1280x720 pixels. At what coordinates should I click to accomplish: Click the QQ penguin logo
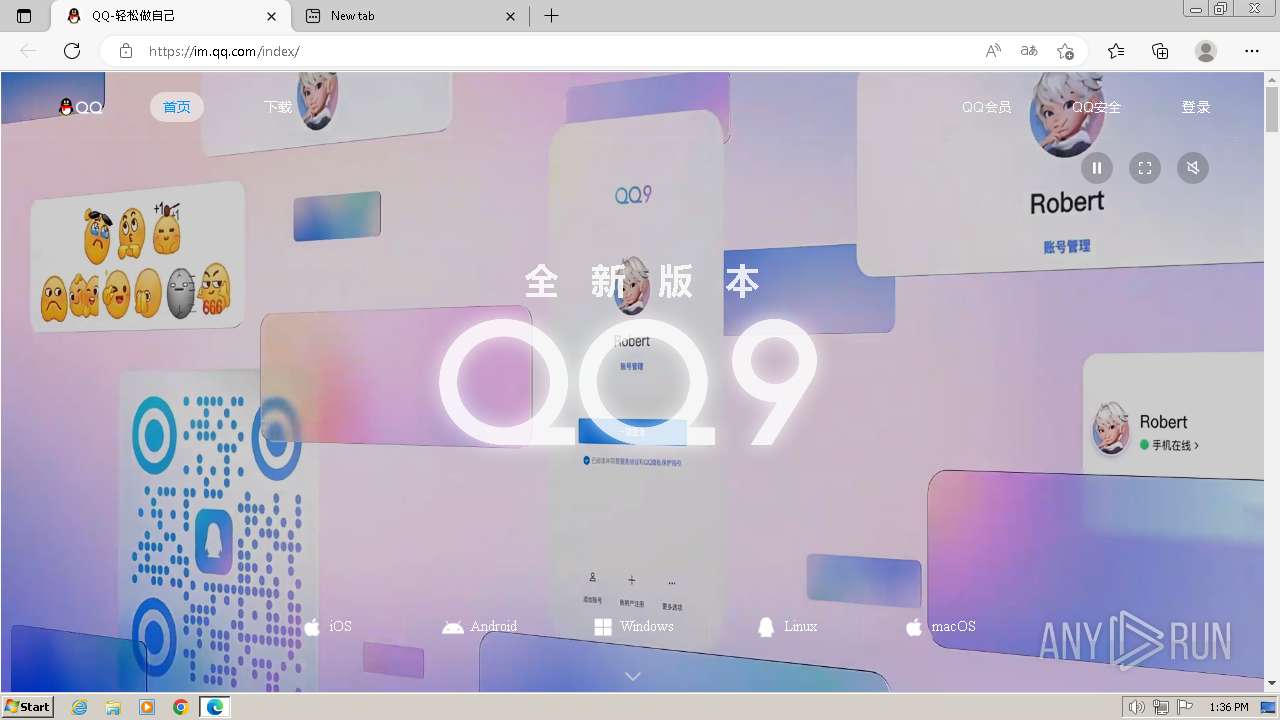point(81,107)
